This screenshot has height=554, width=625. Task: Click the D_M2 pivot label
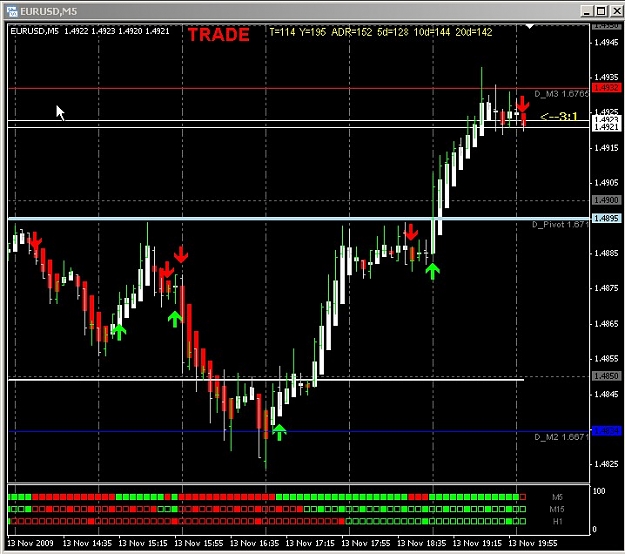[x=561, y=437]
